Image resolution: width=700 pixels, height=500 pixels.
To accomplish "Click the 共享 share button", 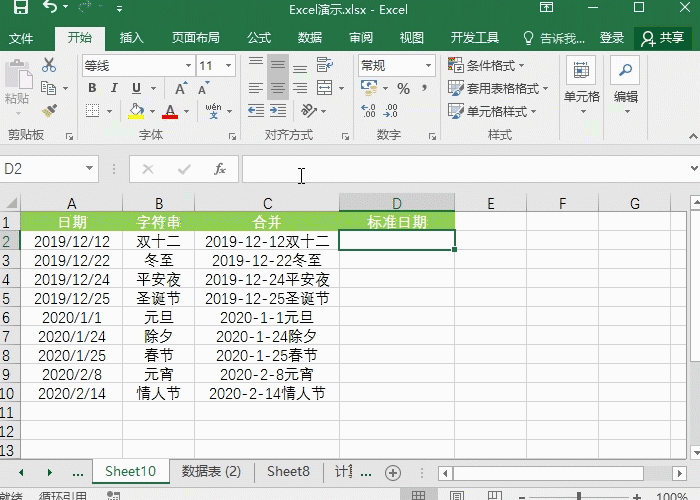I will tap(662, 38).
